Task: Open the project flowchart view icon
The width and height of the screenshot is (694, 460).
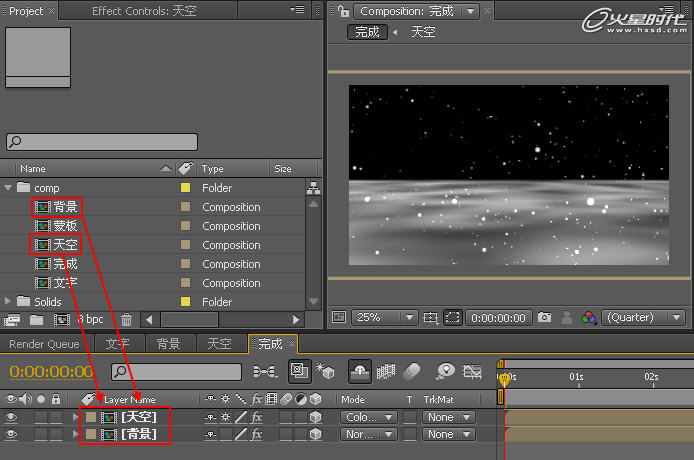Action: tap(313, 188)
